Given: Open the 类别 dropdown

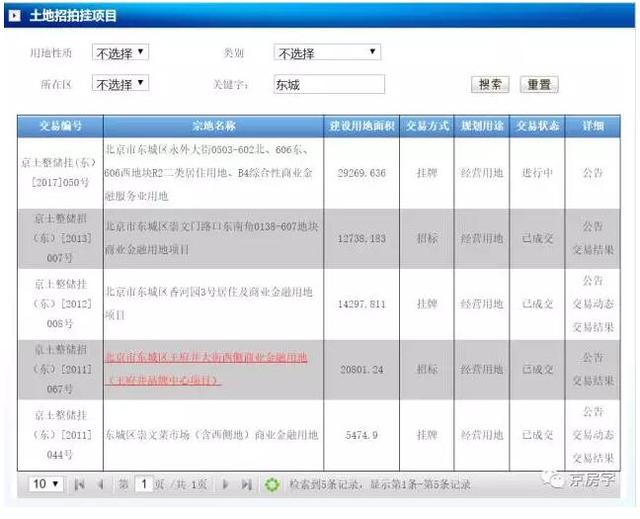Looking at the screenshot, I should (327, 53).
